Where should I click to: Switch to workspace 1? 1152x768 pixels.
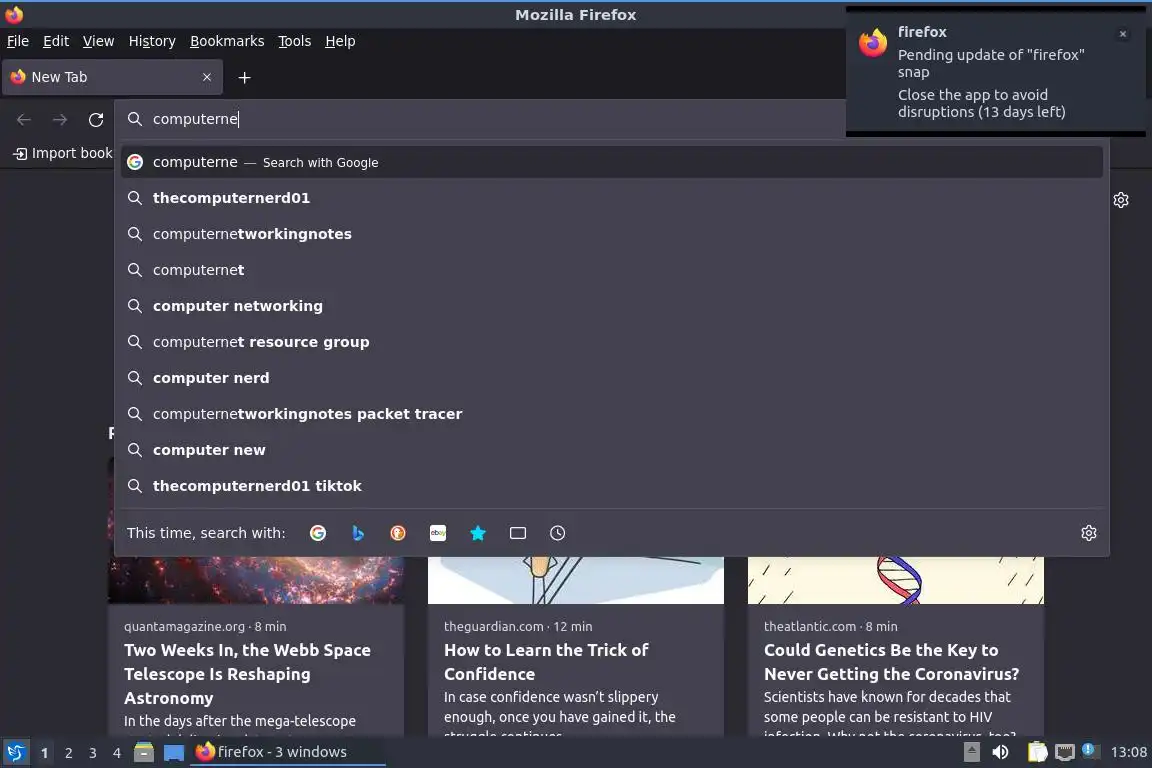[x=45, y=753]
